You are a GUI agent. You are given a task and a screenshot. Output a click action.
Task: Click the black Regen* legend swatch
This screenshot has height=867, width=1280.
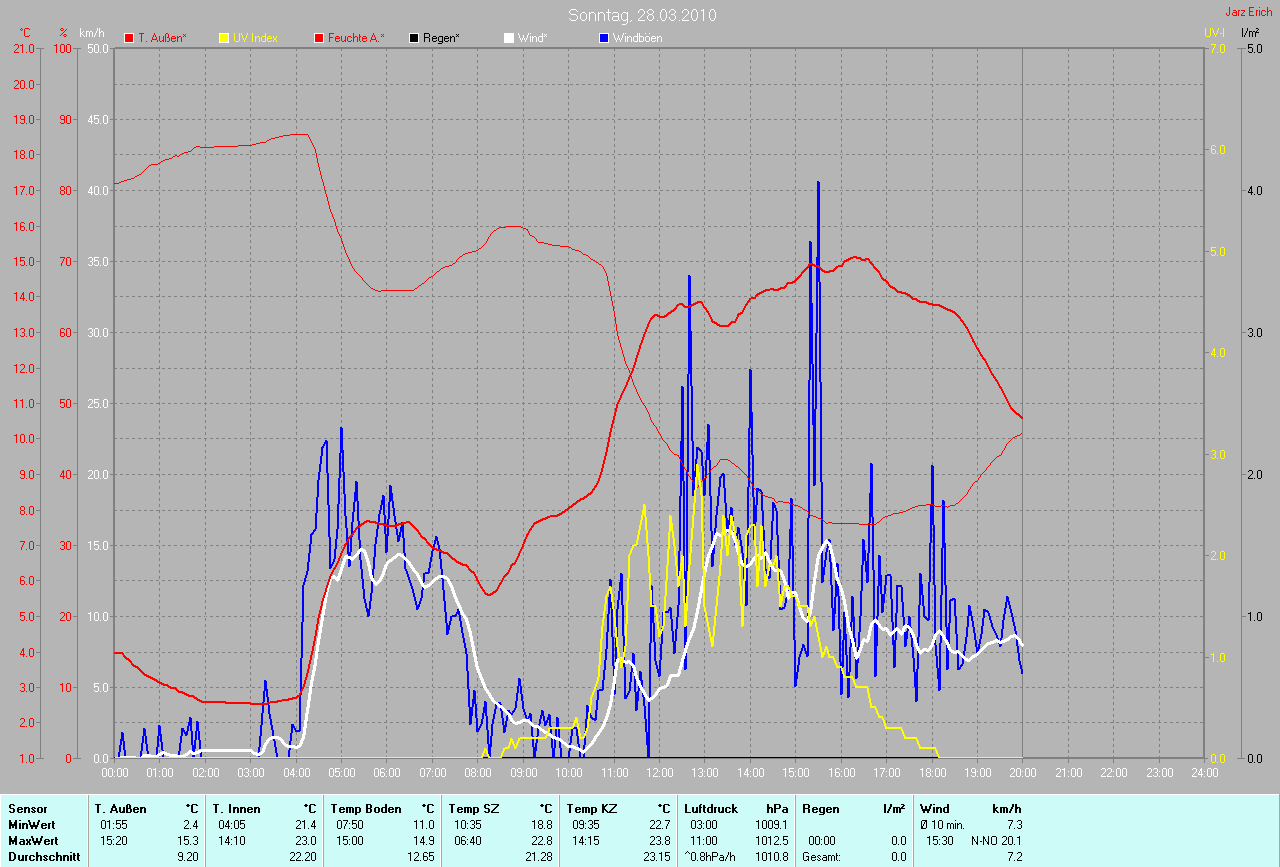(x=414, y=38)
